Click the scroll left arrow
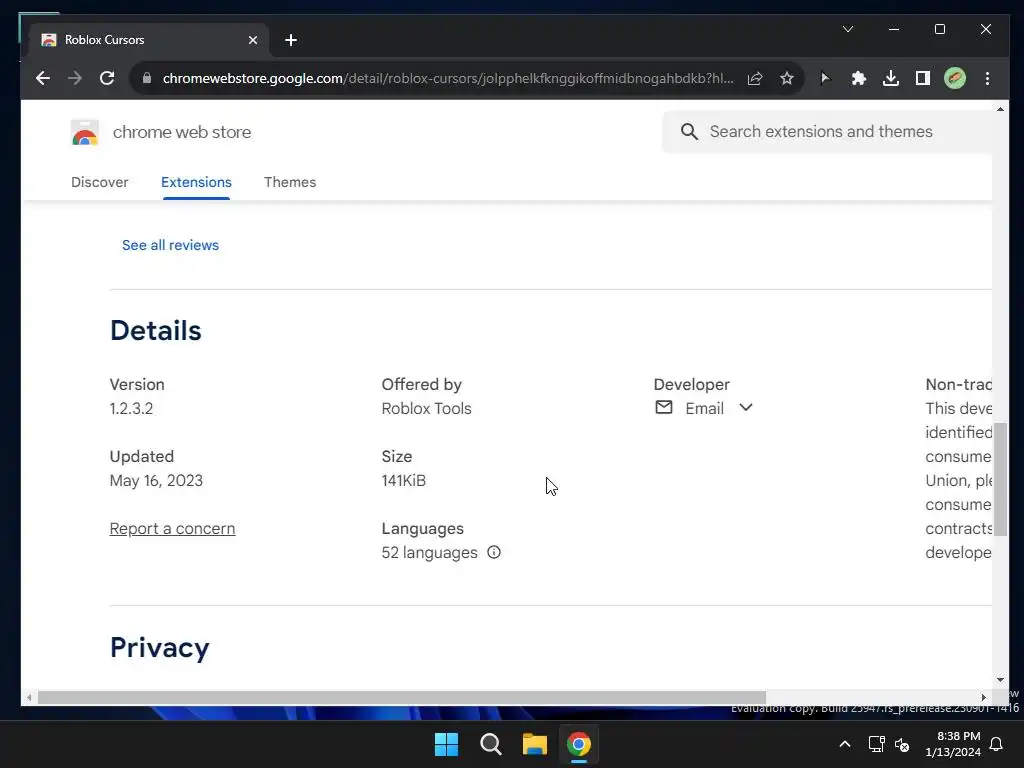Screen dimensions: 1024x768 (29, 697)
